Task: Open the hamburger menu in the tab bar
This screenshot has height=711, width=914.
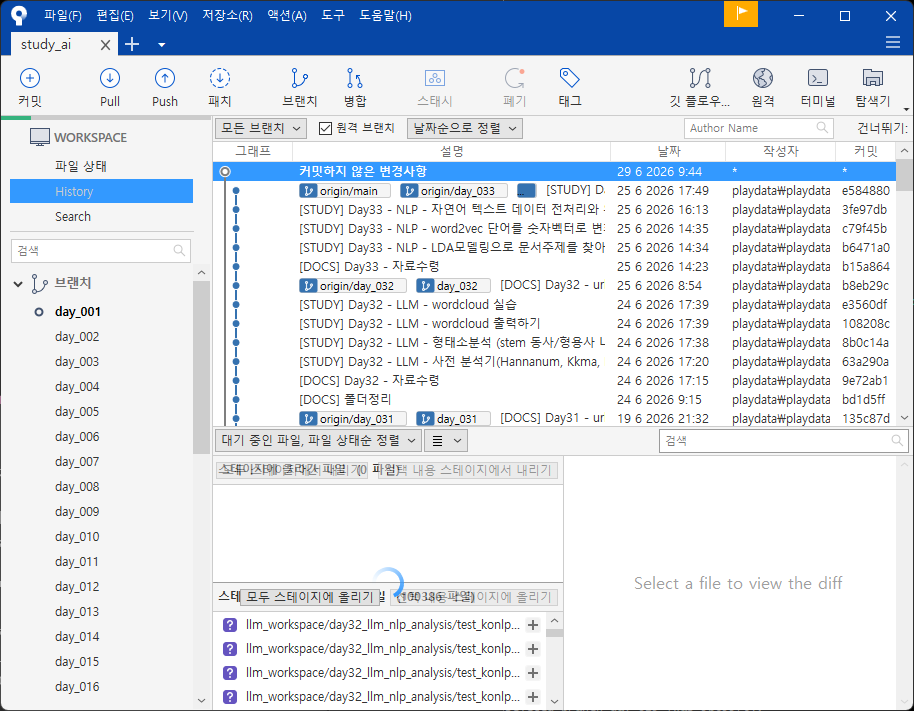Action: (892, 43)
